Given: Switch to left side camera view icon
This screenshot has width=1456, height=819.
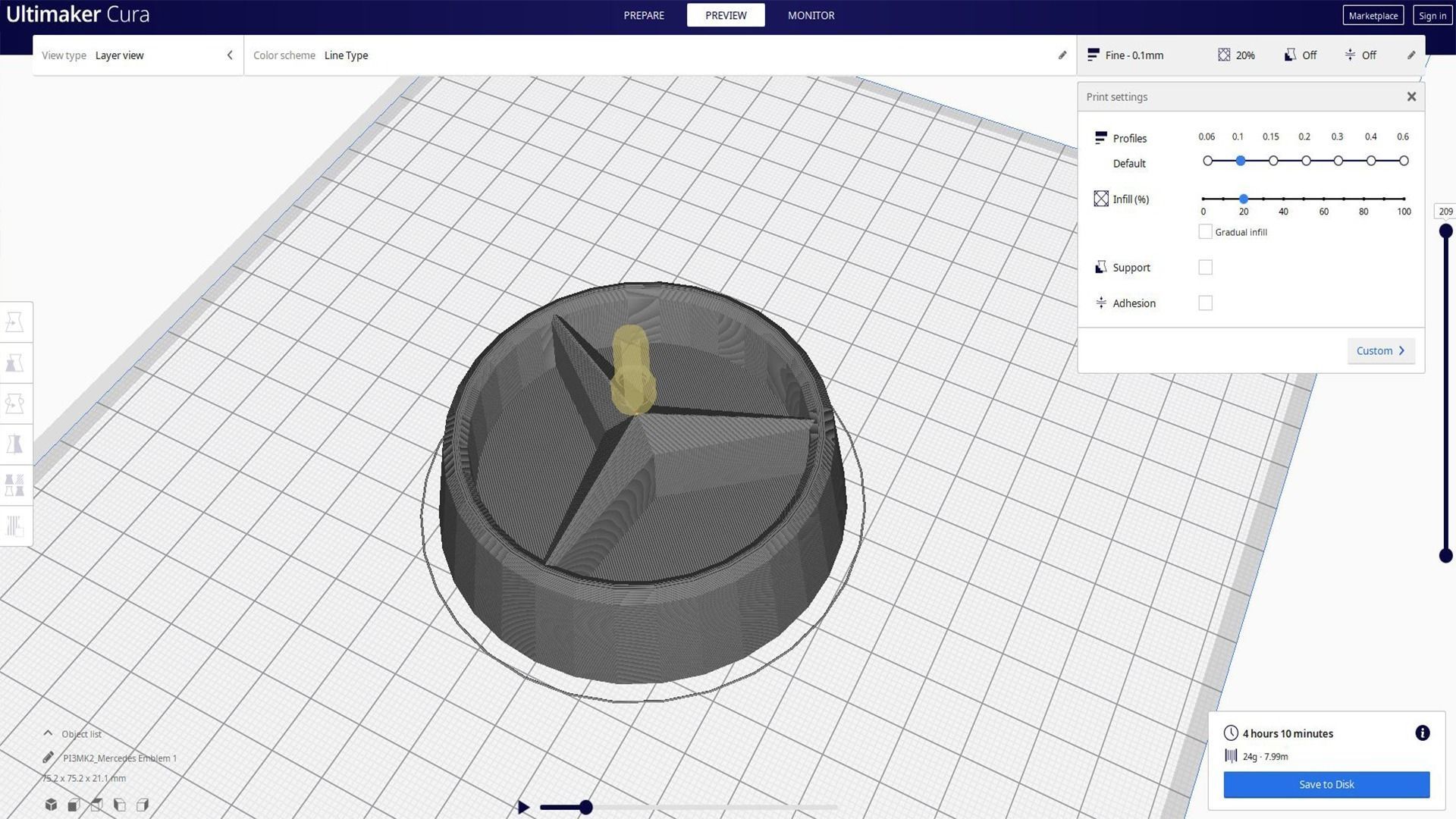Looking at the screenshot, I should coord(119,805).
